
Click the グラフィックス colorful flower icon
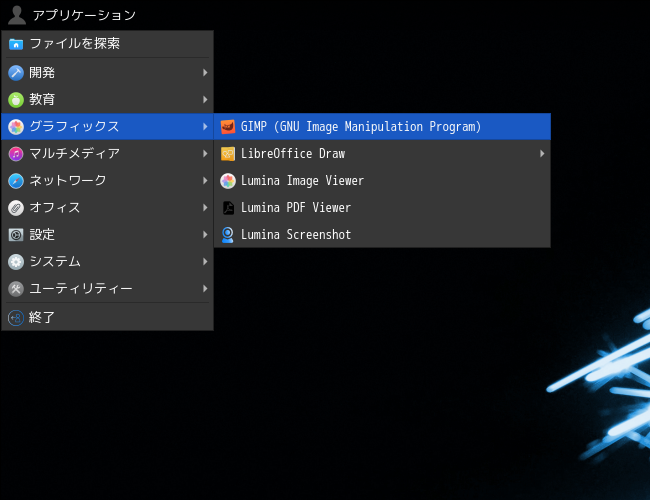pyautogui.click(x=16, y=126)
